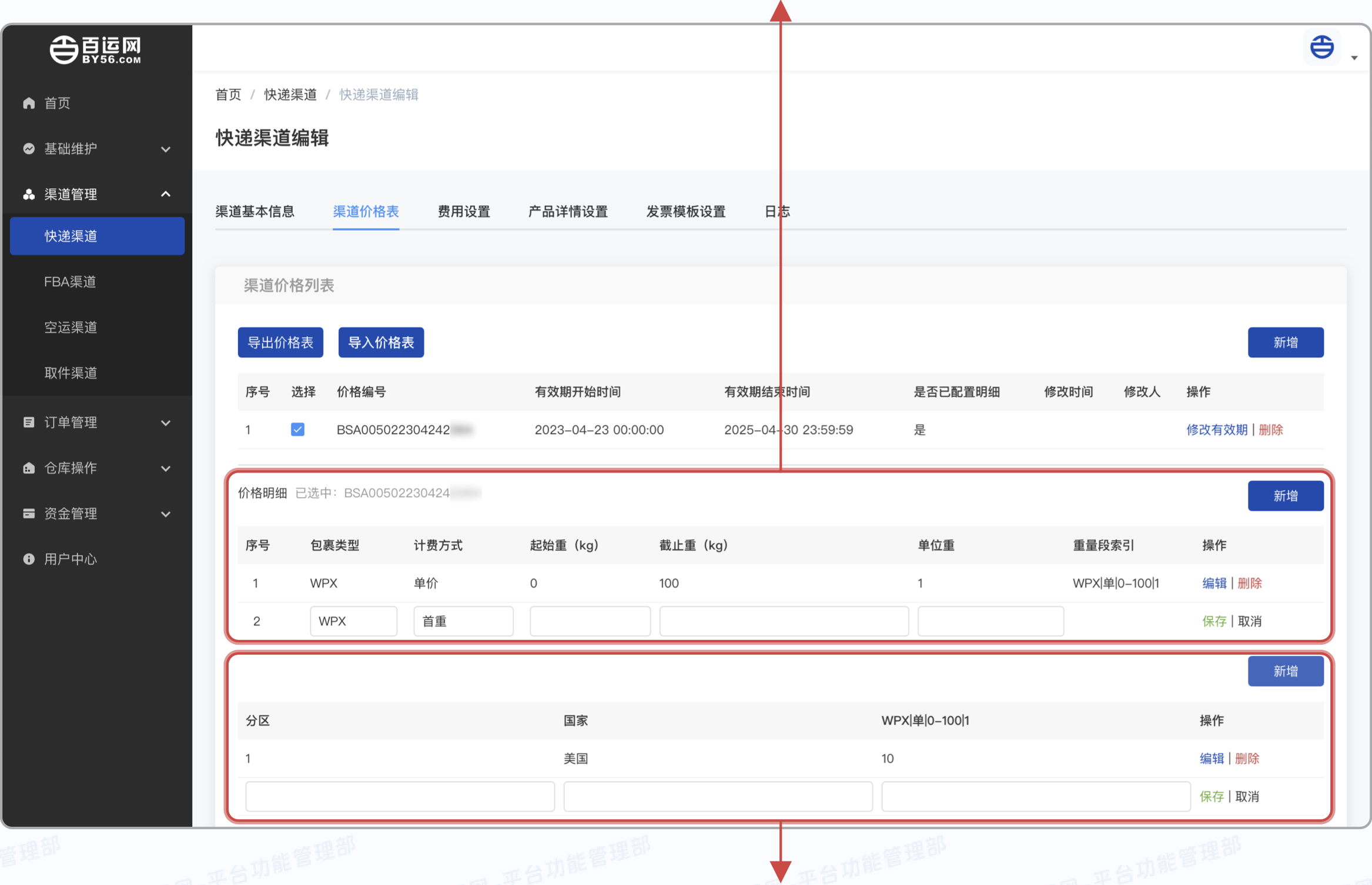
Task: Click the 资金管理 card icon
Action: 29,514
